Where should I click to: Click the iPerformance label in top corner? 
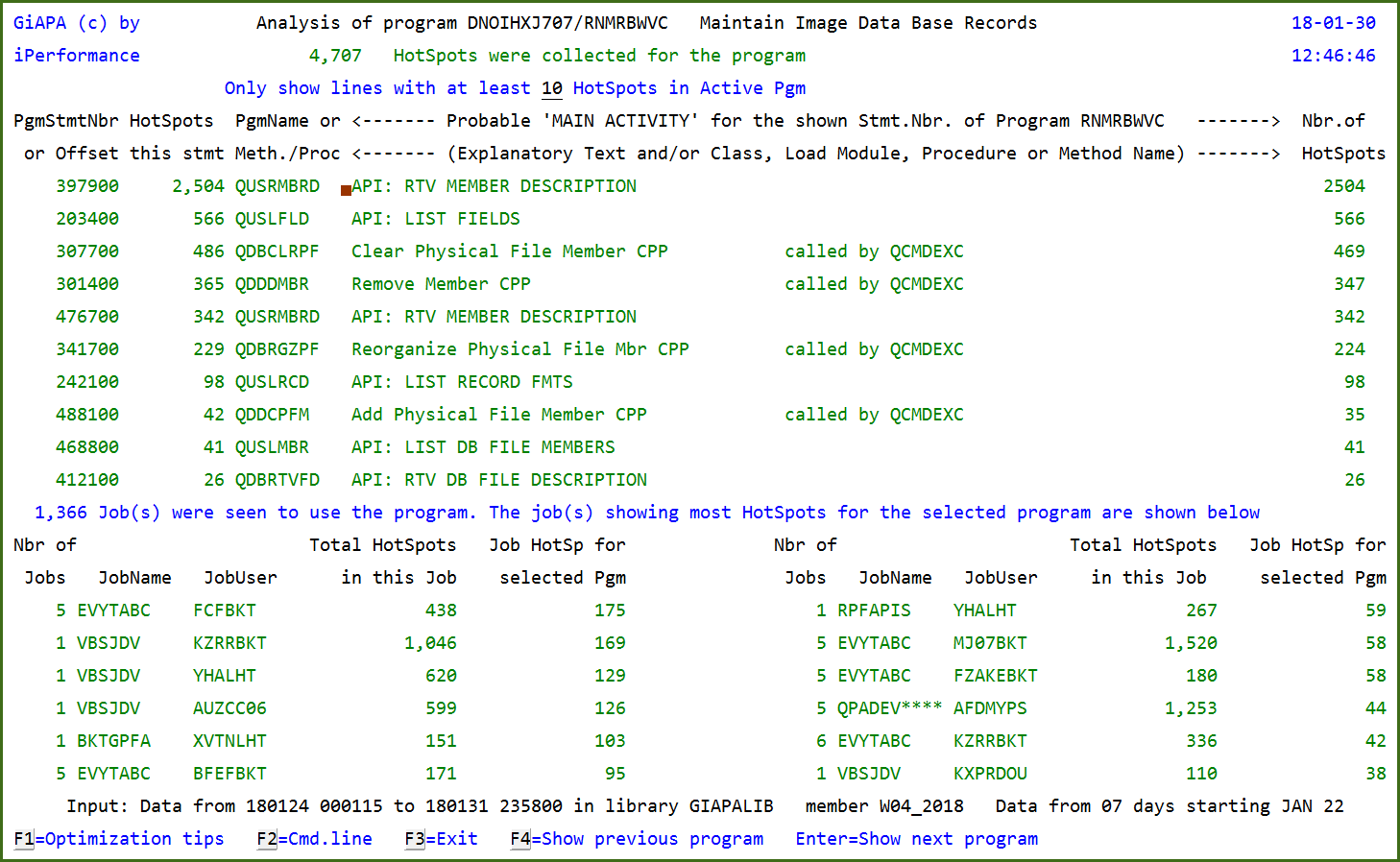(x=76, y=55)
